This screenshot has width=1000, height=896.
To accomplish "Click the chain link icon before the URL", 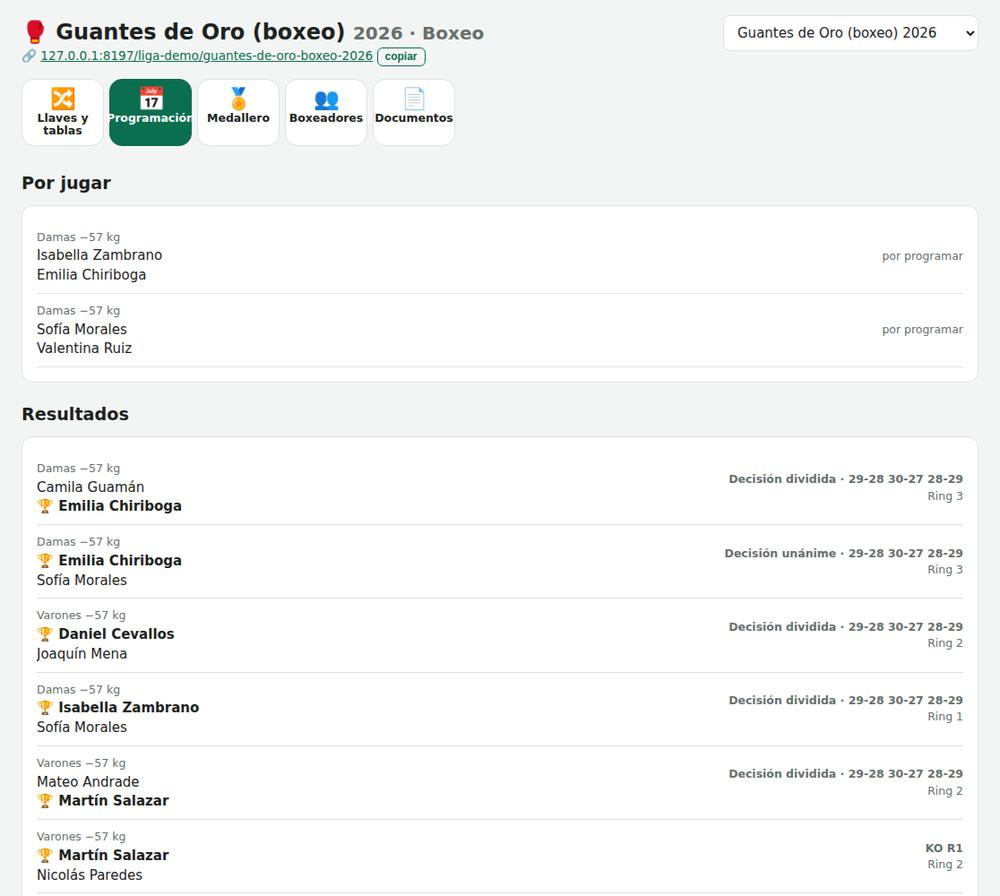I will [x=29, y=56].
